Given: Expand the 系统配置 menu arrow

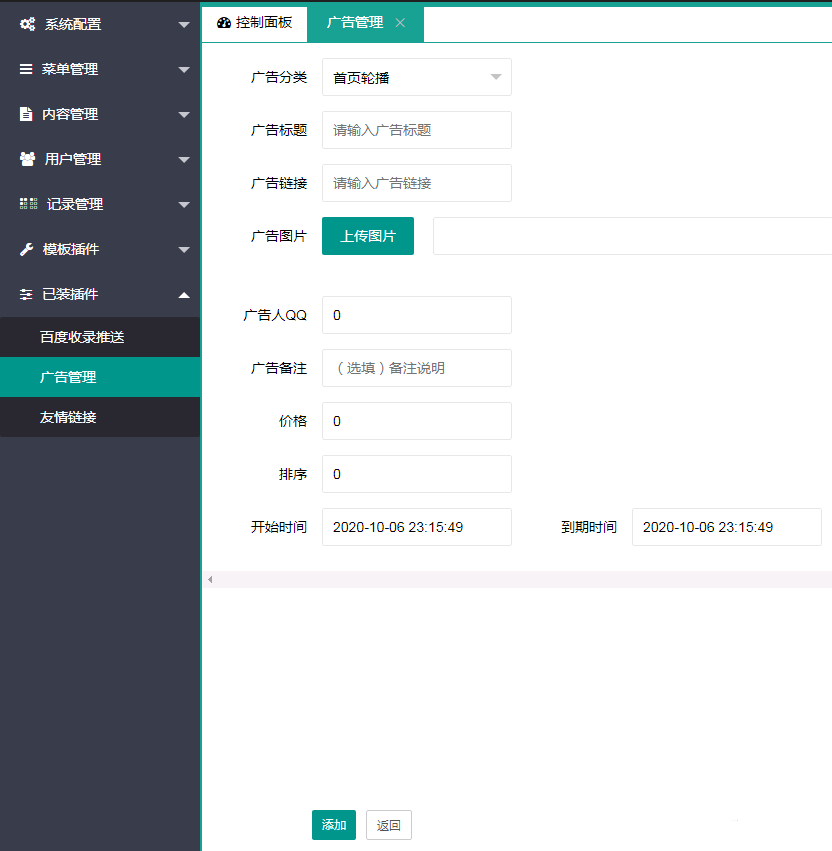Looking at the screenshot, I should pyautogui.click(x=184, y=24).
